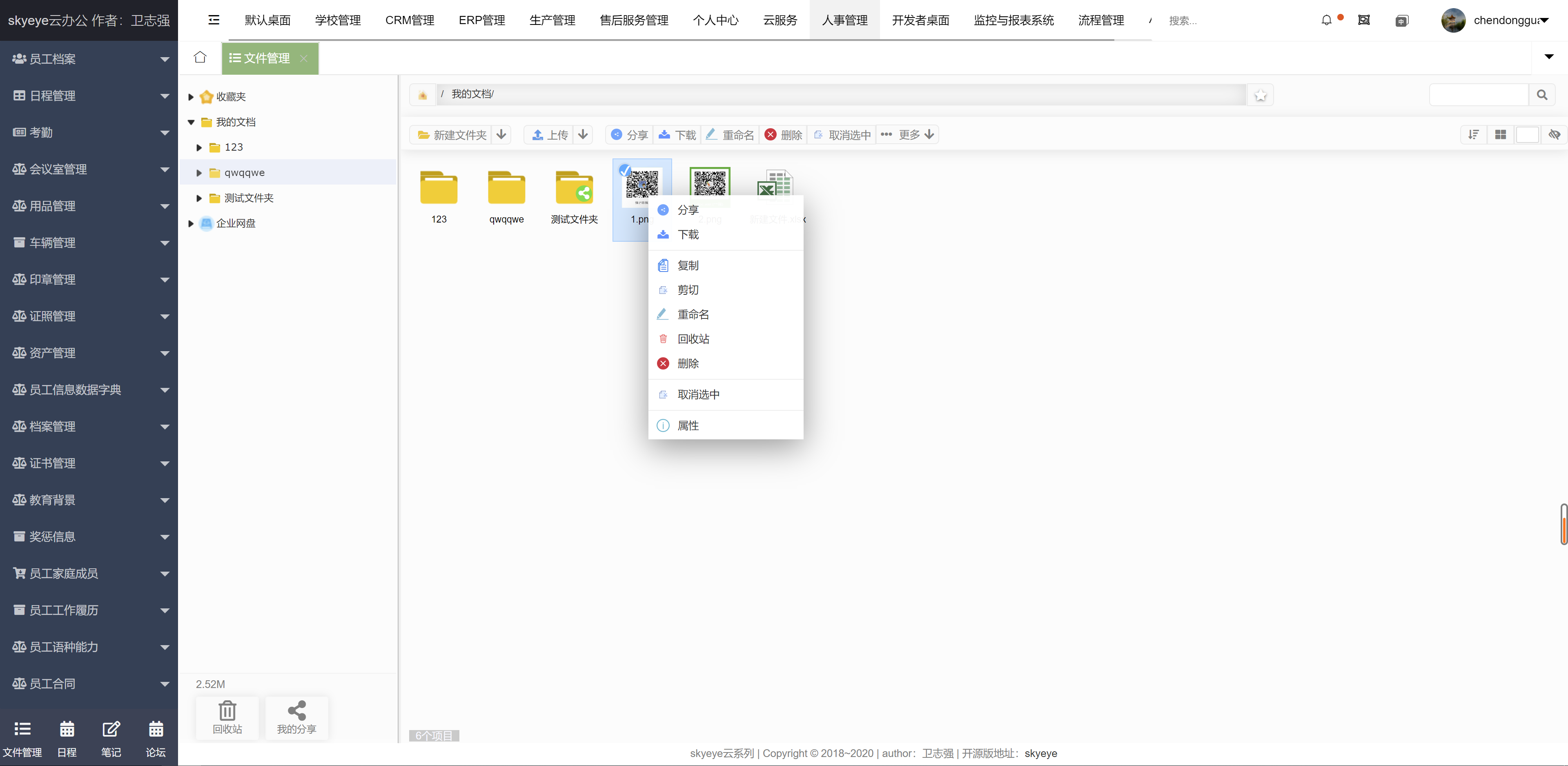Expand the 123 folder tree node

[199, 147]
